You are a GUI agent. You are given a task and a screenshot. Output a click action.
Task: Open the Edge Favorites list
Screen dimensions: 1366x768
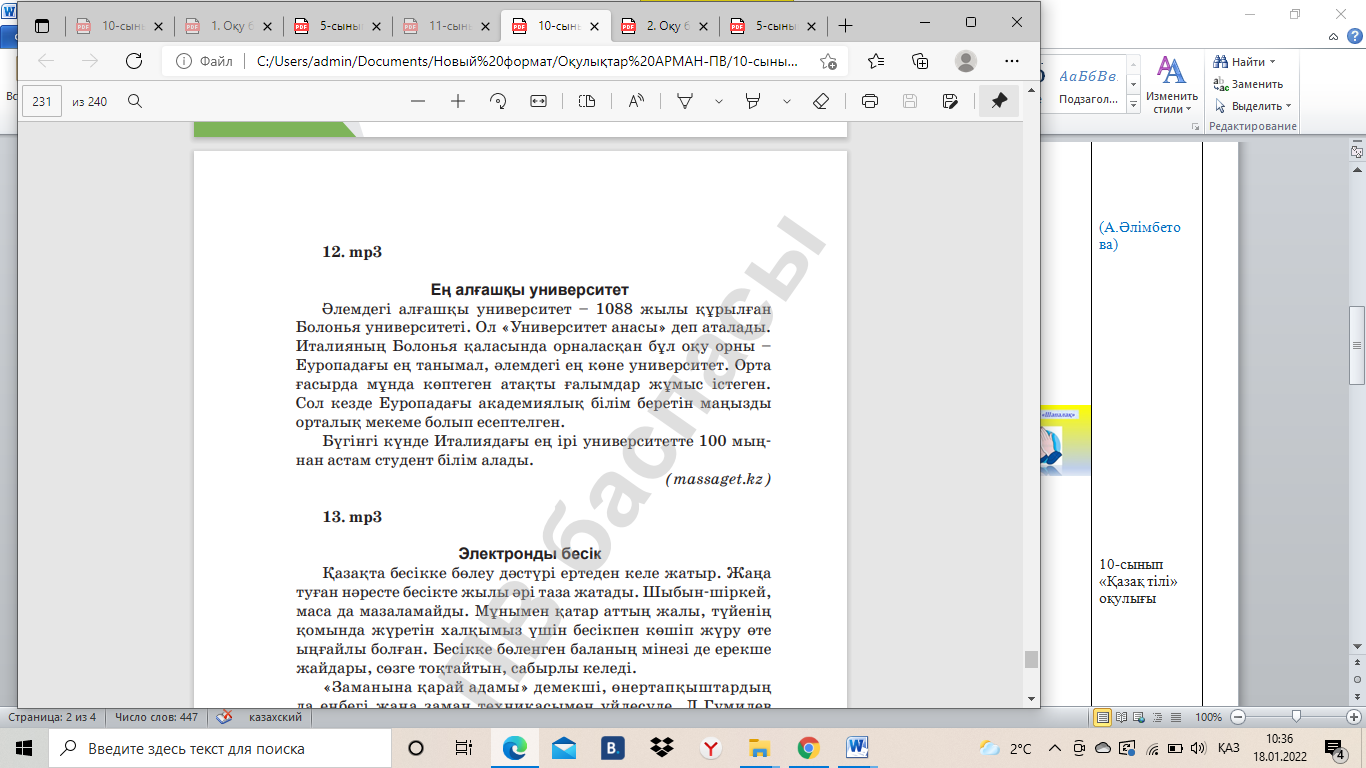(876, 61)
